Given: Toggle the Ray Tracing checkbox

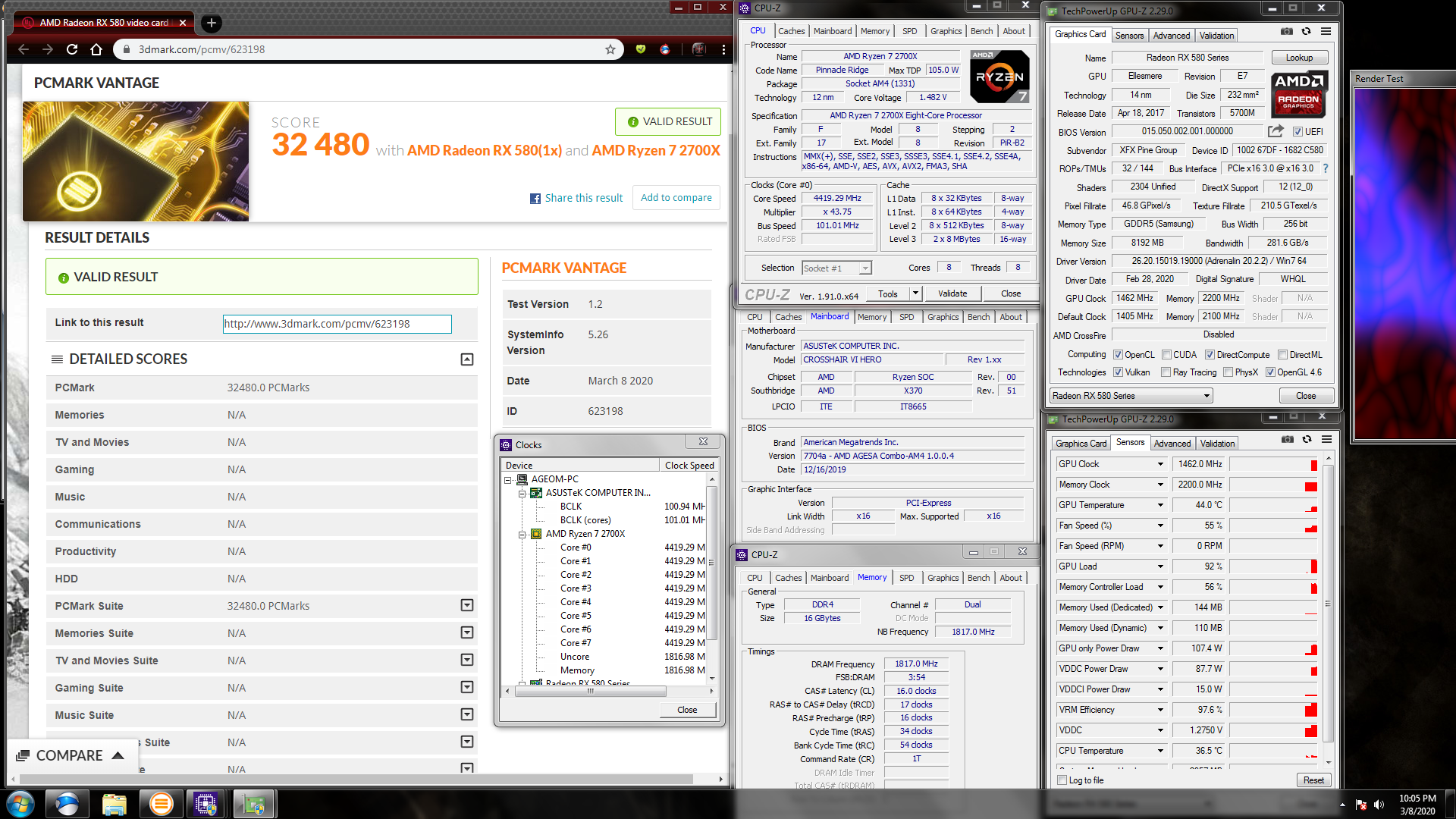Looking at the screenshot, I should [x=1166, y=372].
